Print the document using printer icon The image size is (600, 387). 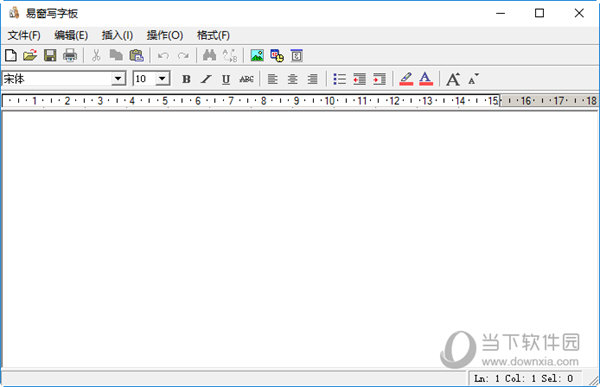[70, 56]
